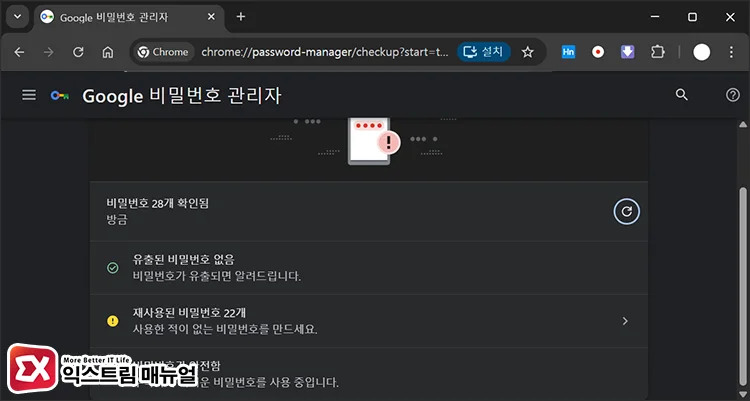Click the vertical scrollbar thumb
The width and height of the screenshot is (750, 401).
[x=743, y=287]
